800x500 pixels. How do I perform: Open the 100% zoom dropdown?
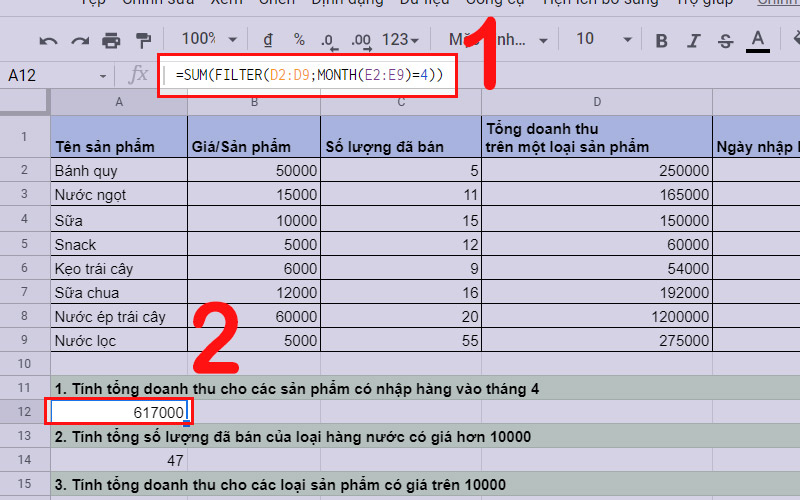tap(208, 39)
